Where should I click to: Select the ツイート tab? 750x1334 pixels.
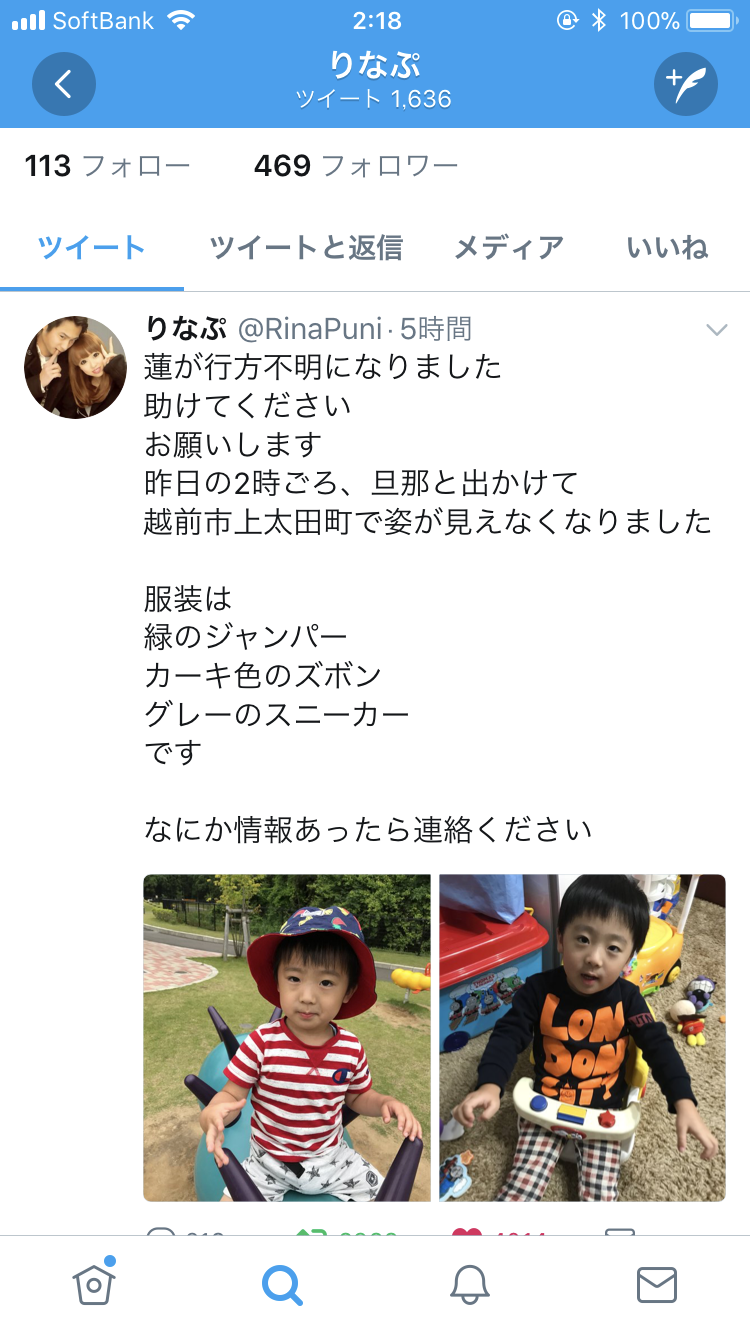pos(92,248)
